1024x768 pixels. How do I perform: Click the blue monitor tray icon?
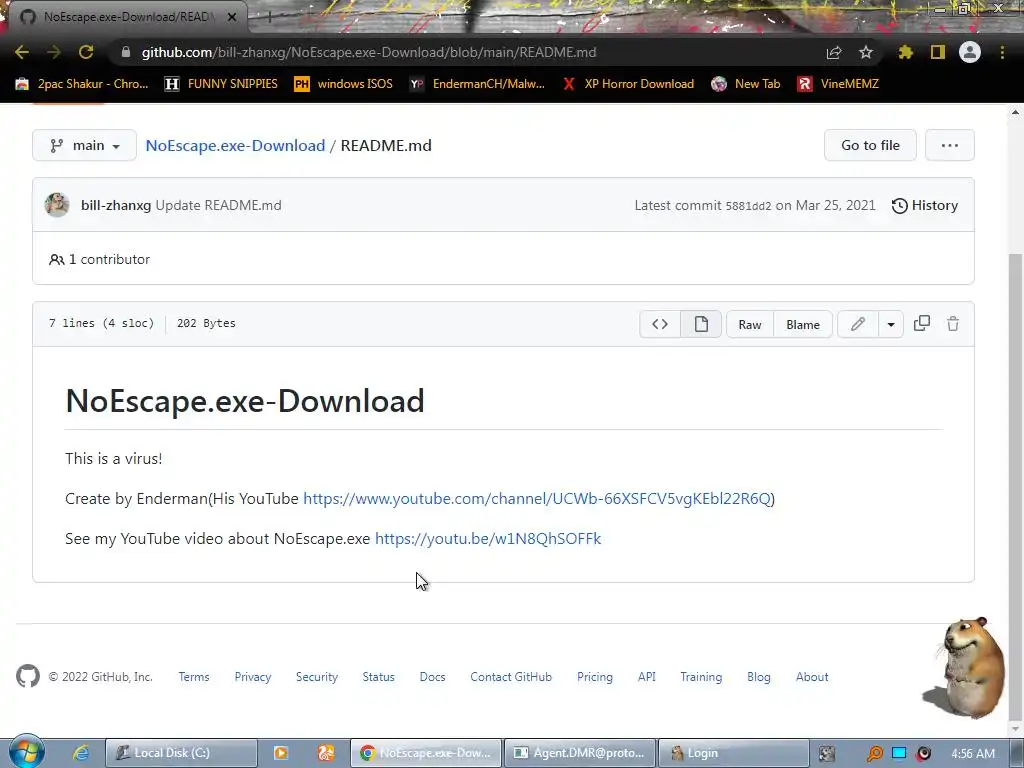click(x=899, y=753)
